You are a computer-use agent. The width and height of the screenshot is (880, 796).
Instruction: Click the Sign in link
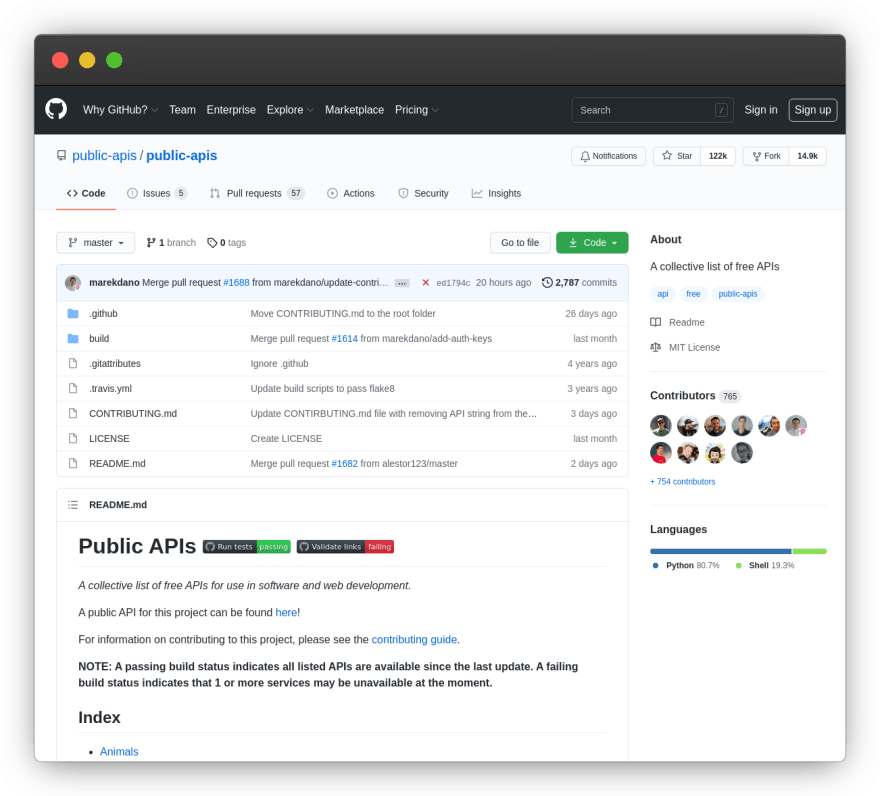point(760,110)
